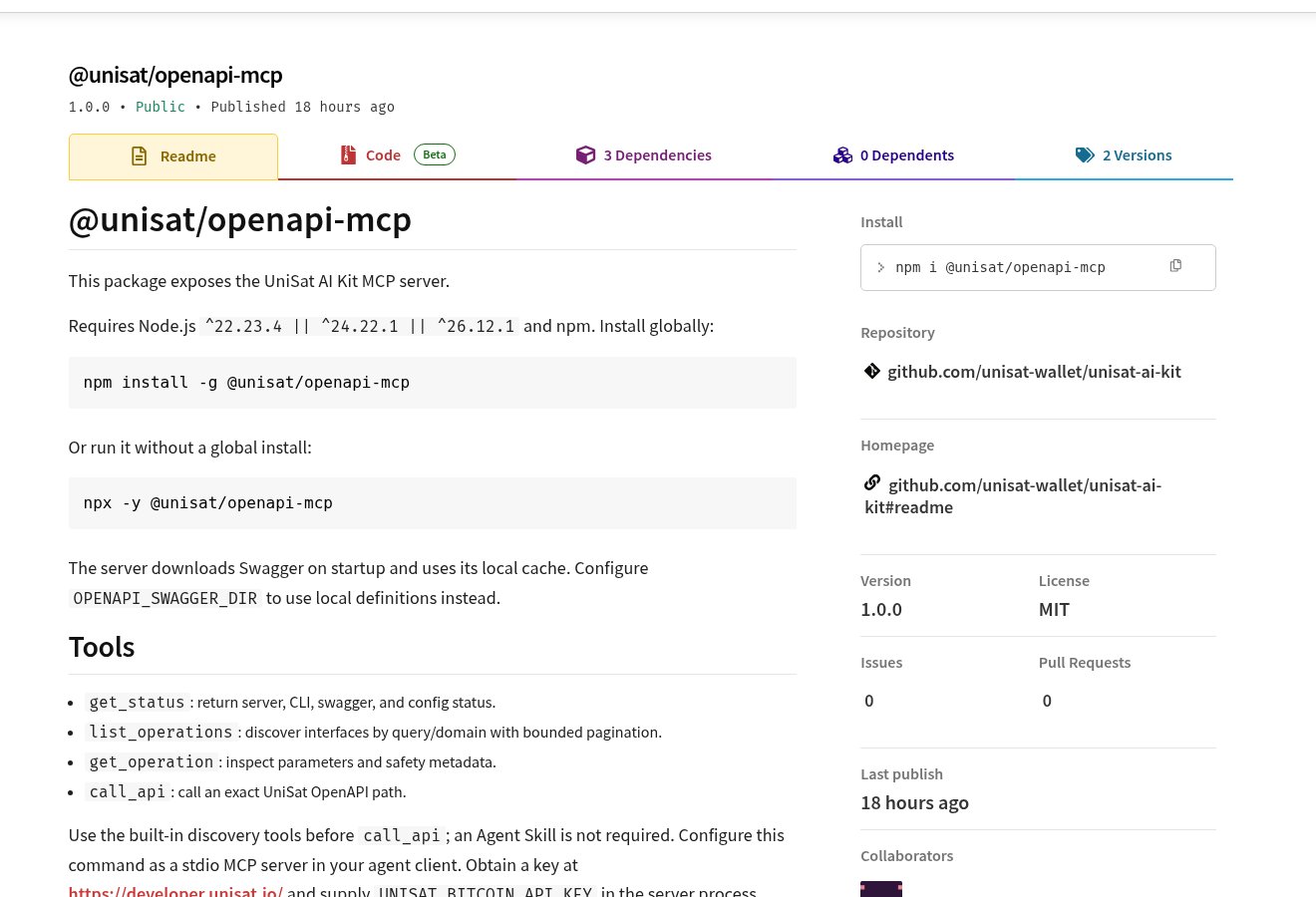Viewport: 1316px width, 897px height.
Task: Click the npx -y @unisat/openapi-mcp code block
Action: pos(432,503)
